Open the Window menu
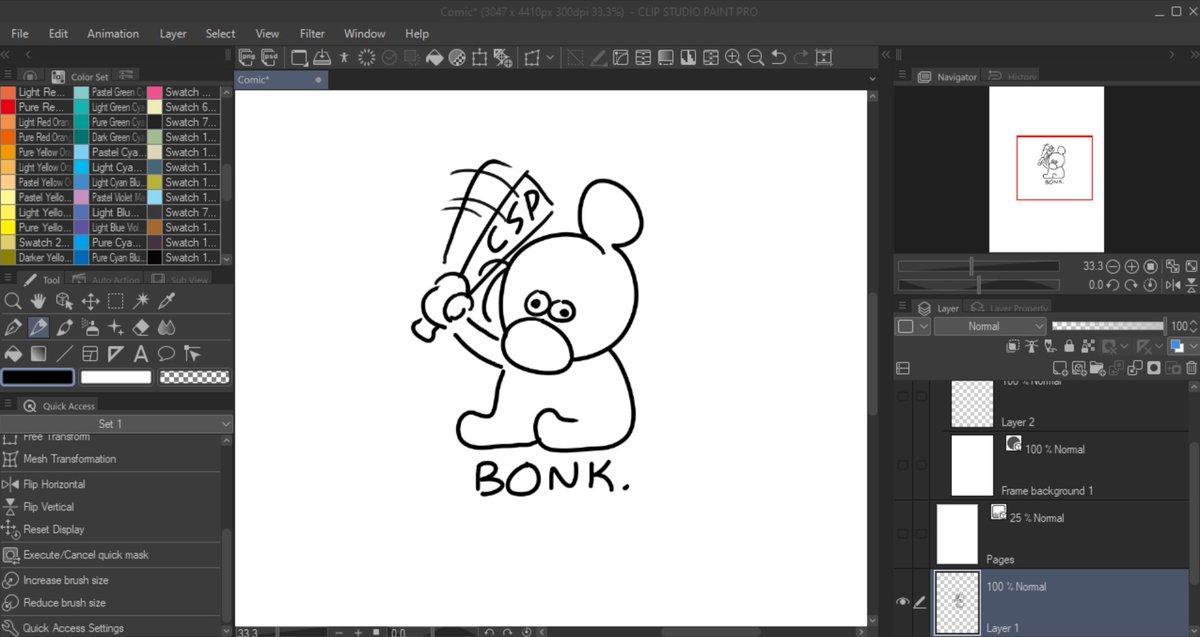1200x637 pixels. 364,33
